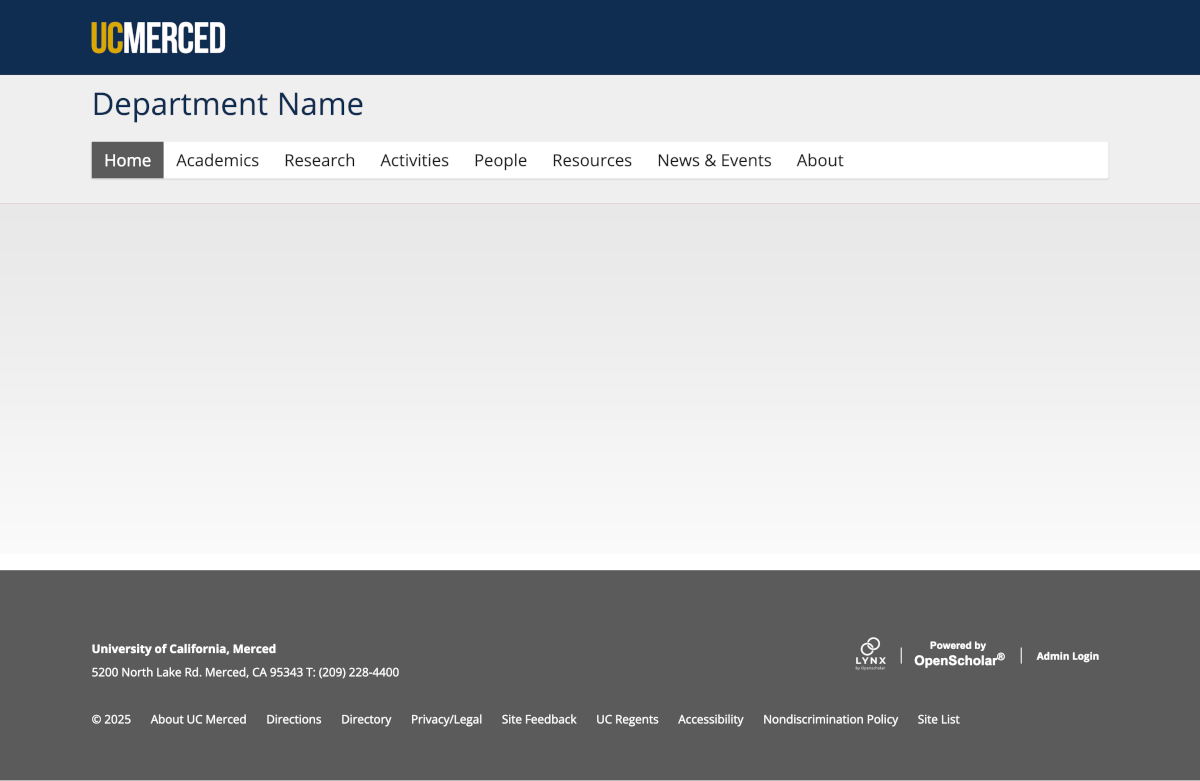Click the UC Regents footer link
The height and width of the screenshot is (781, 1200).
pyautogui.click(x=627, y=719)
